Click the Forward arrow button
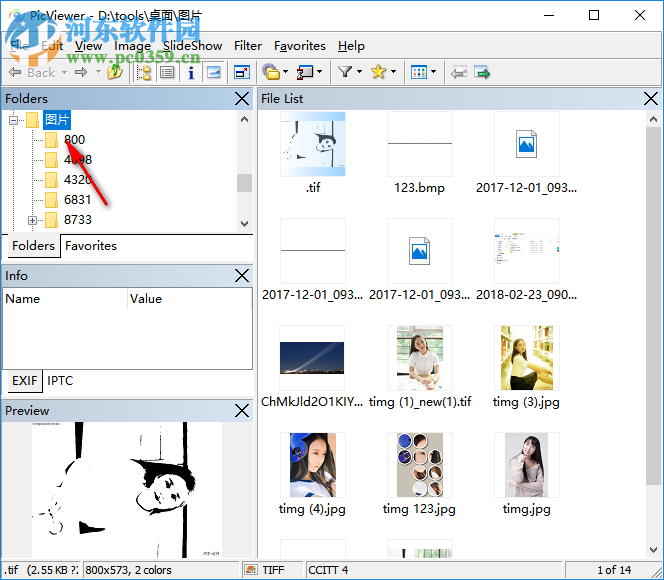 (81, 72)
